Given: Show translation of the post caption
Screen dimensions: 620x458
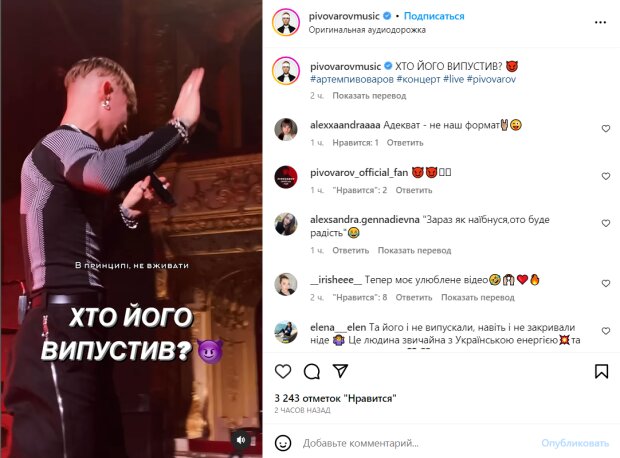Looking at the screenshot, I should 369,96.
